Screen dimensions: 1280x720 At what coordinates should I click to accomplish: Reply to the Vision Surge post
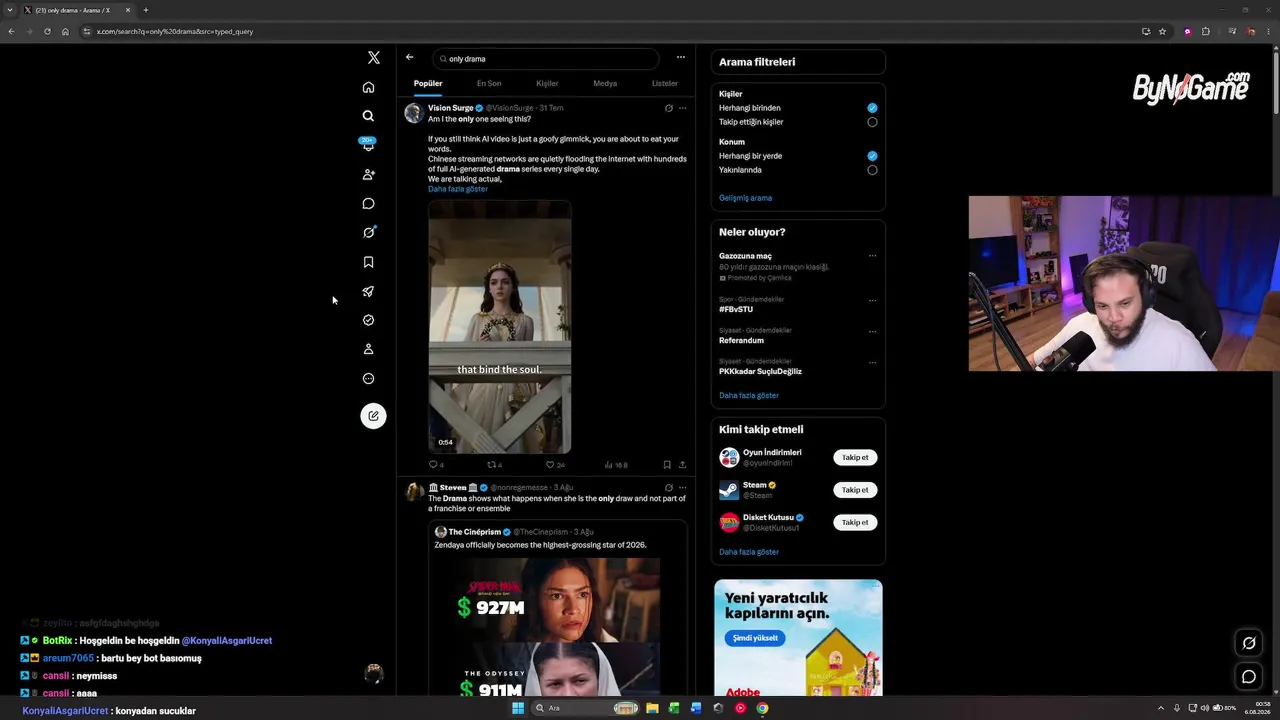[435, 465]
